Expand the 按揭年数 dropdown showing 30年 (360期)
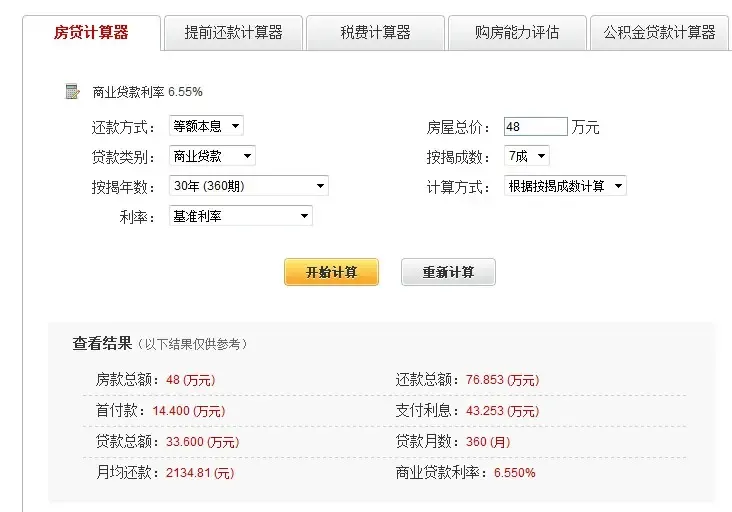732x512 pixels. pyautogui.click(x=248, y=186)
